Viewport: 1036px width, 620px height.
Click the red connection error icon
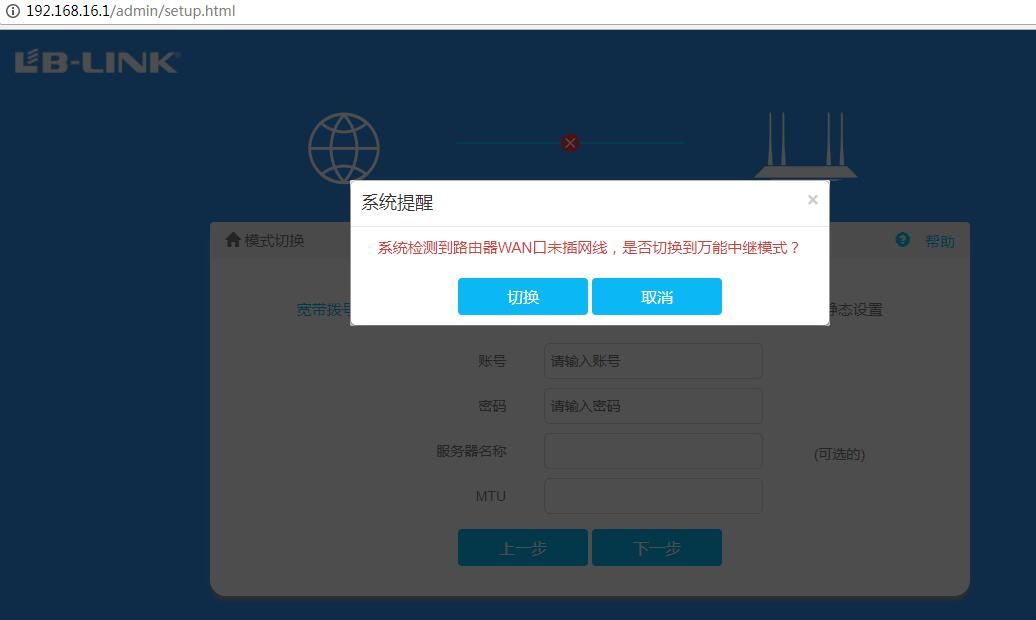[570, 143]
